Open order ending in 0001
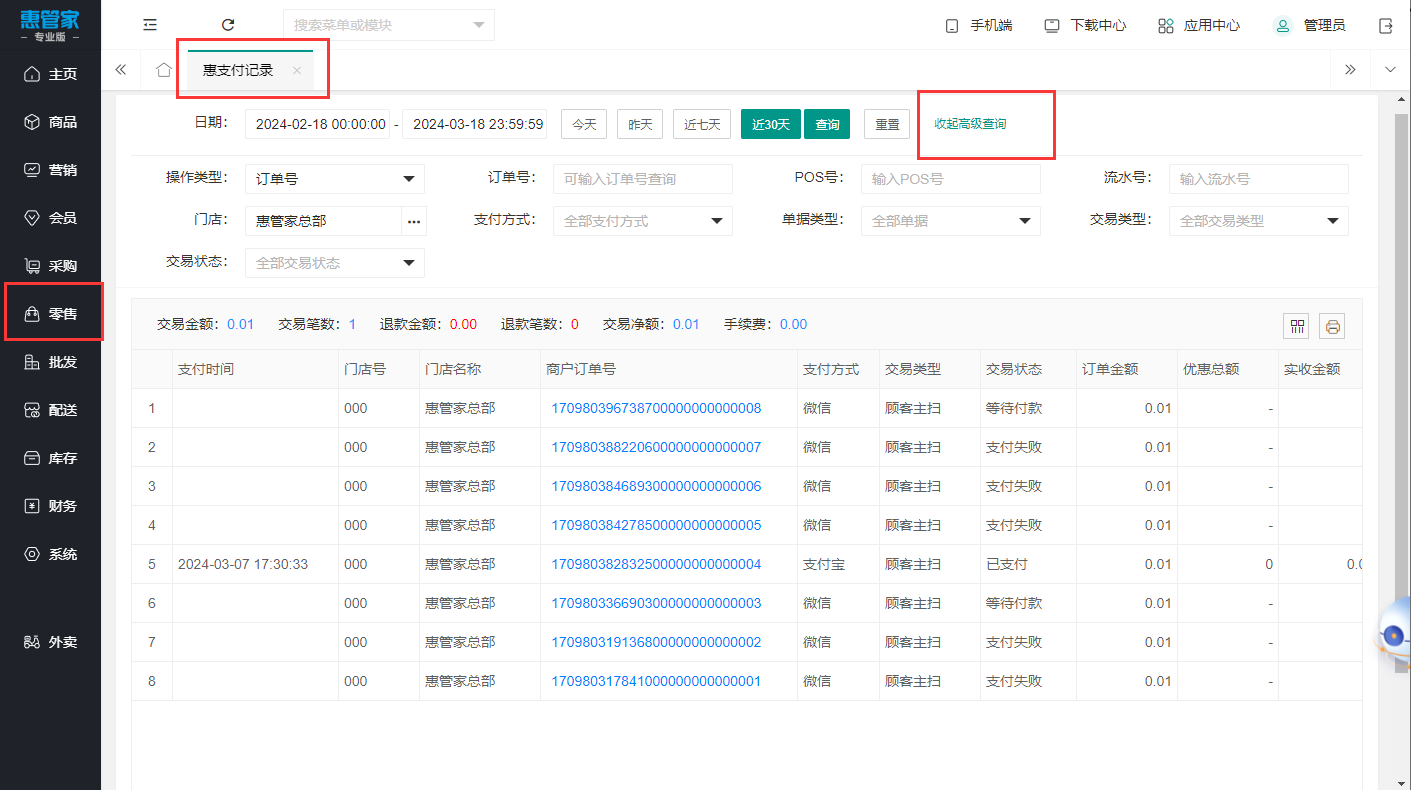This screenshot has width=1411, height=790. [656, 681]
